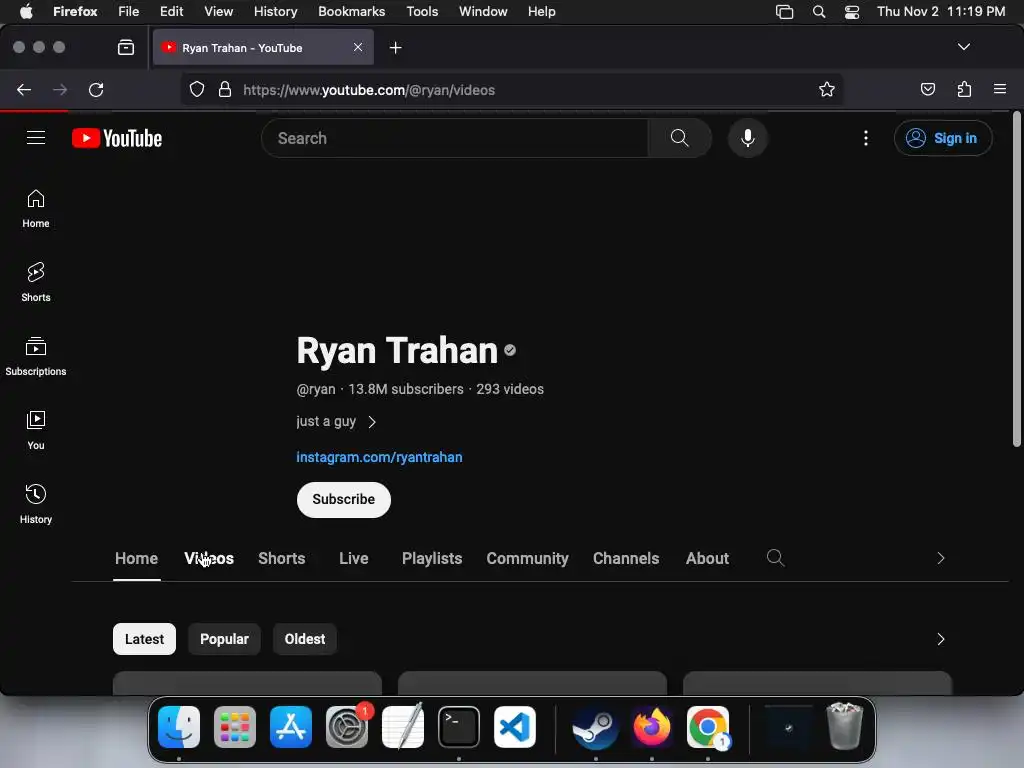Open Steam from the dock
This screenshot has height=768, width=1024.
click(x=595, y=727)
